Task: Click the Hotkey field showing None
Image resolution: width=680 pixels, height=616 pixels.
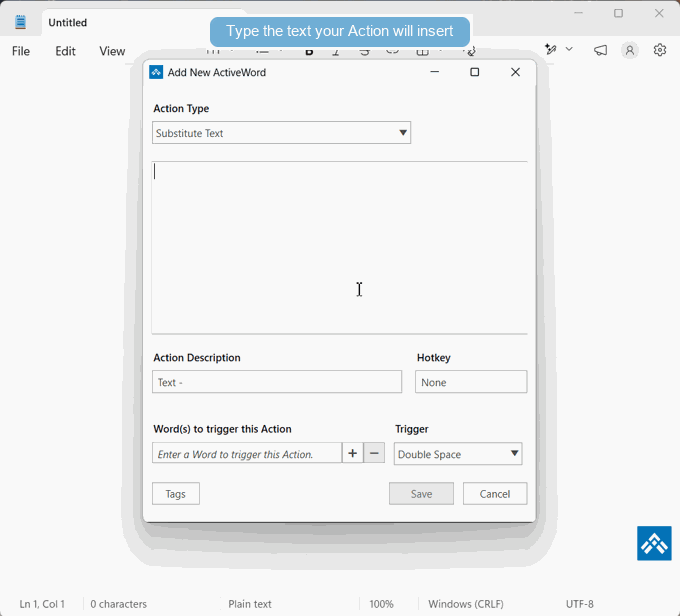Action: click(471, 382)
